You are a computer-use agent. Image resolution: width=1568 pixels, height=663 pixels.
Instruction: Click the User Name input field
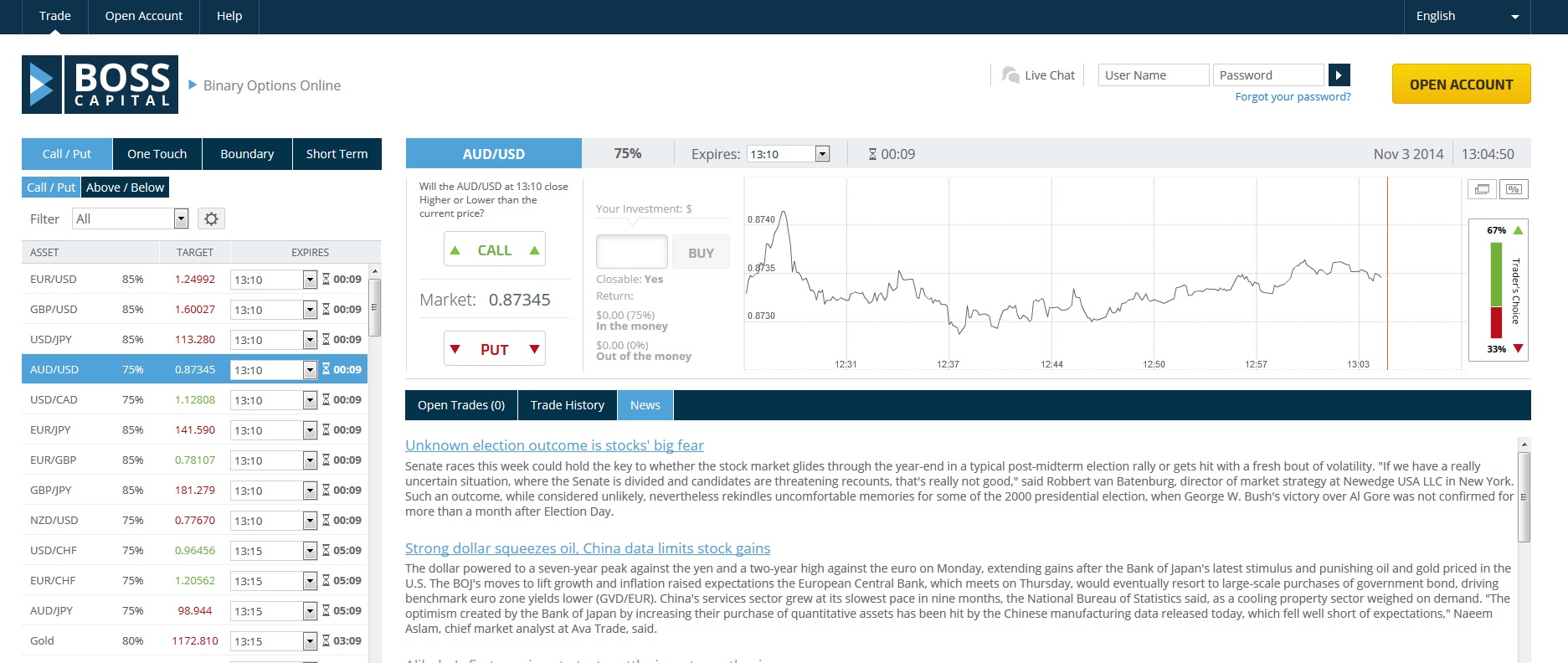(1154, 75)
